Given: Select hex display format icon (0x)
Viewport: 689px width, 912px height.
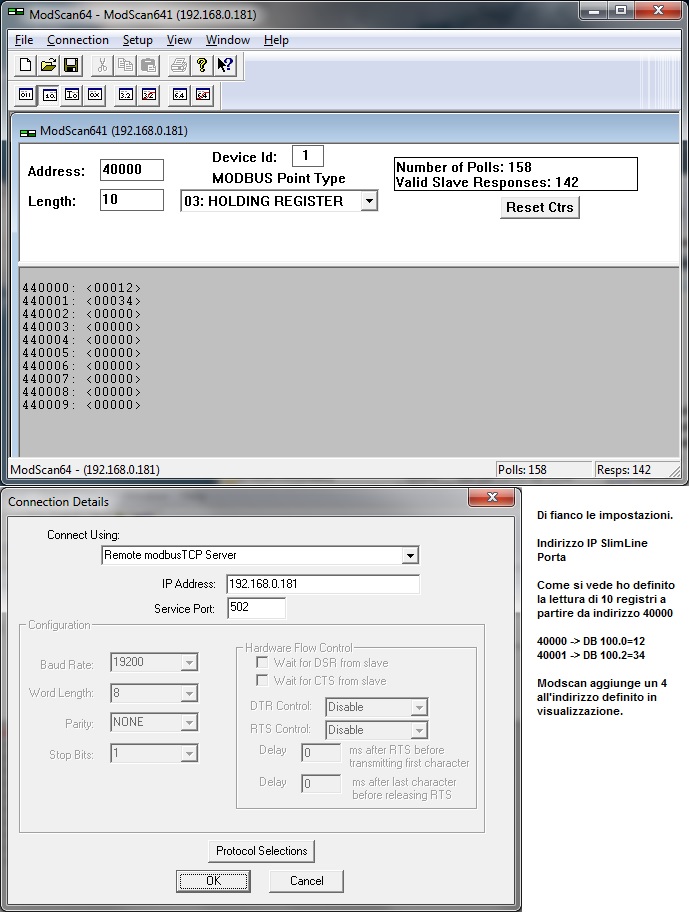Looking at the screenshot, I should click(95, 95).
